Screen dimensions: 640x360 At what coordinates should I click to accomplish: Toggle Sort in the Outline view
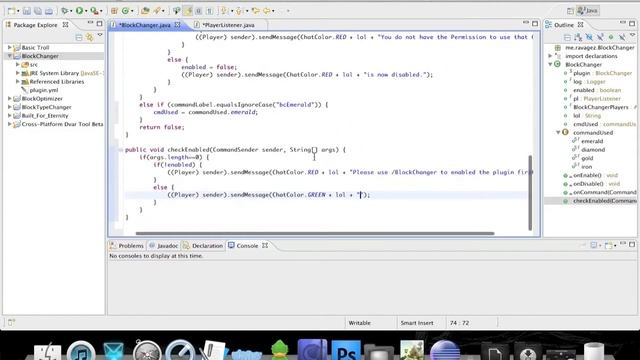coord(578,38)
